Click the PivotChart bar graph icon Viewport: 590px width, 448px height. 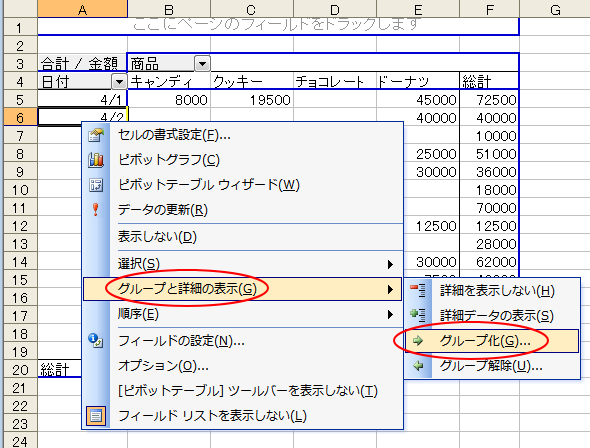tap(96, 160)
